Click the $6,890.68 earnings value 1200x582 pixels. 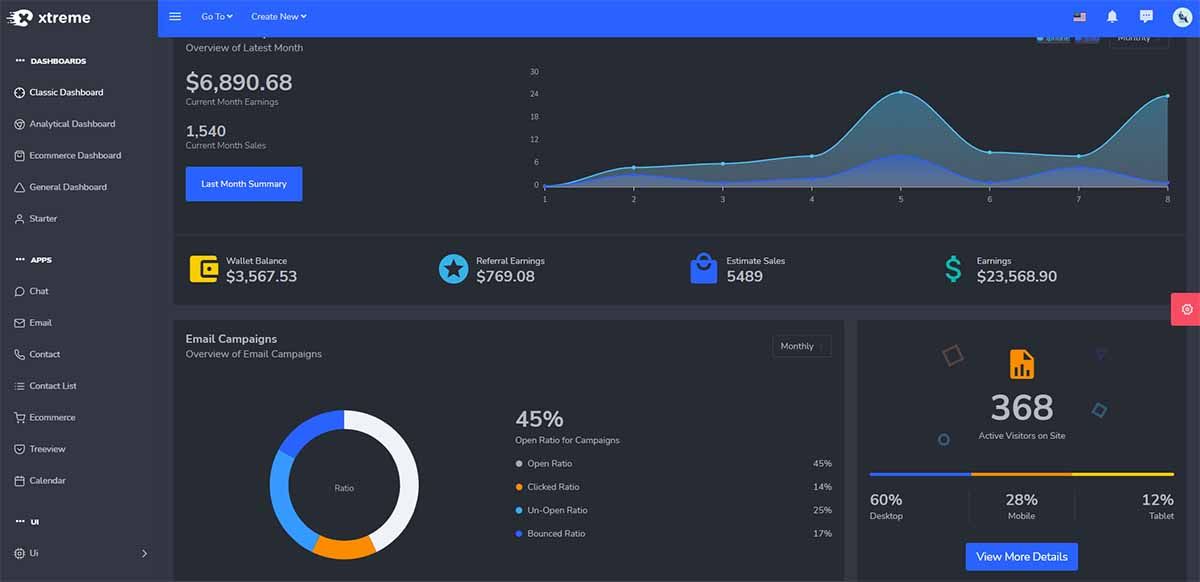click(x=239, y=82)
